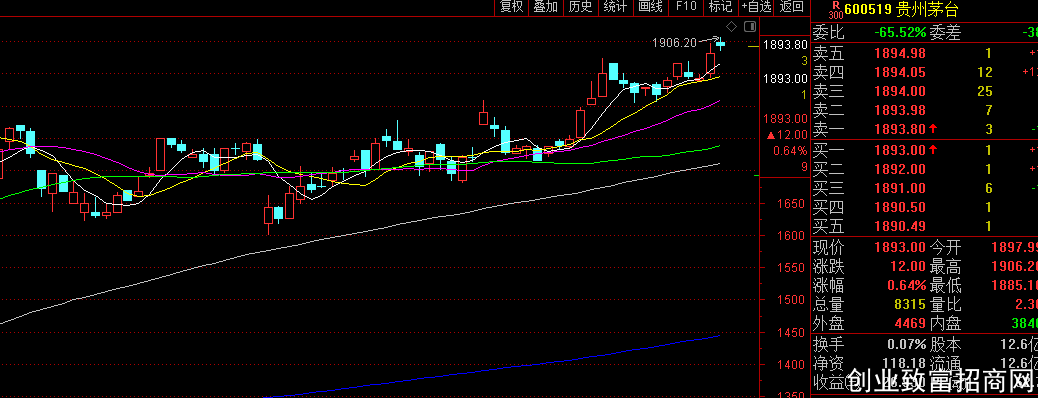Click stock title 600519 贵州茅台
The height and width of the screenshot is (398, 1038).
[901, 10]
